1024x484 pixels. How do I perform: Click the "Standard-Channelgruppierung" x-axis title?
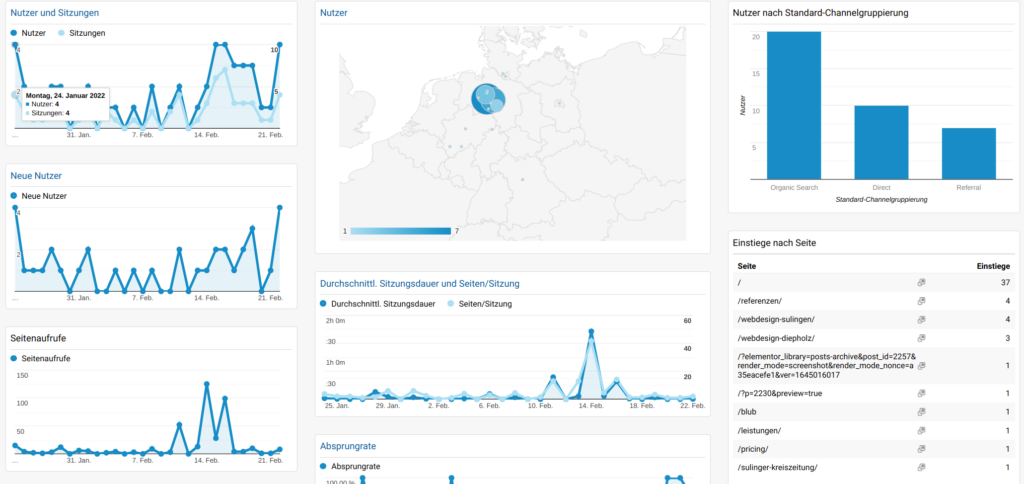[x=882, y=199]
